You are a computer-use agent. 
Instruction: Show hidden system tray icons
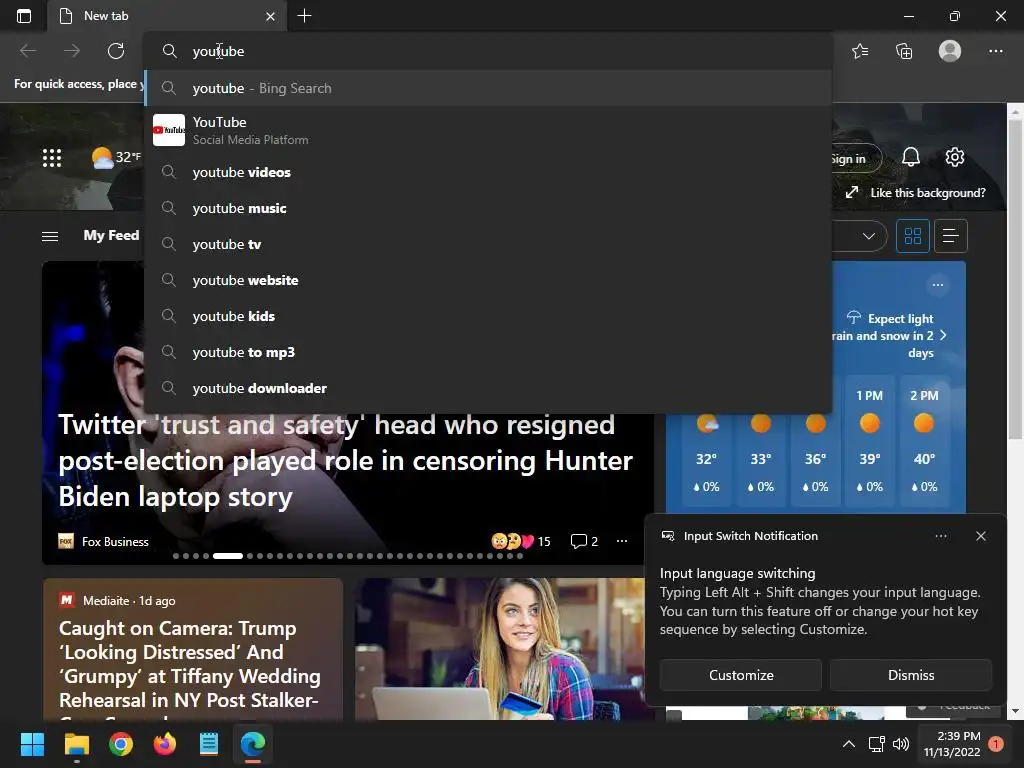(x=848, y=744)
